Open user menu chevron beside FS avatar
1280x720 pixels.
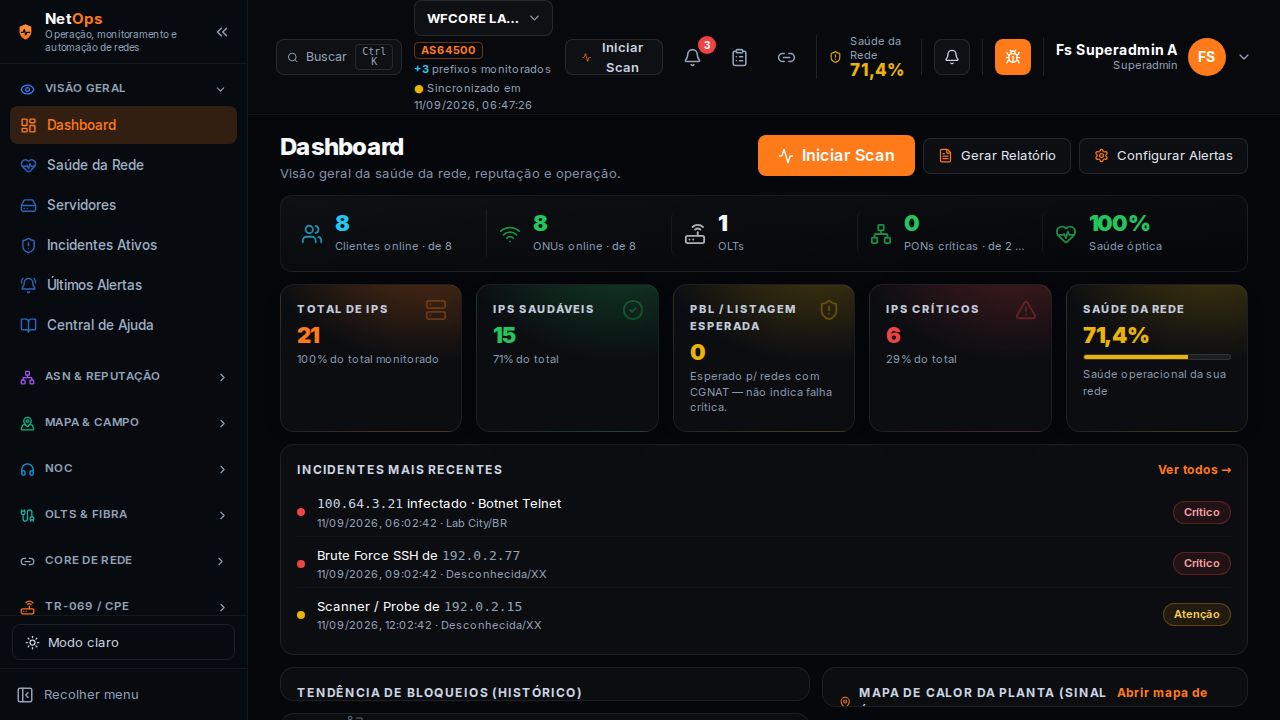tap(1244, 57)
